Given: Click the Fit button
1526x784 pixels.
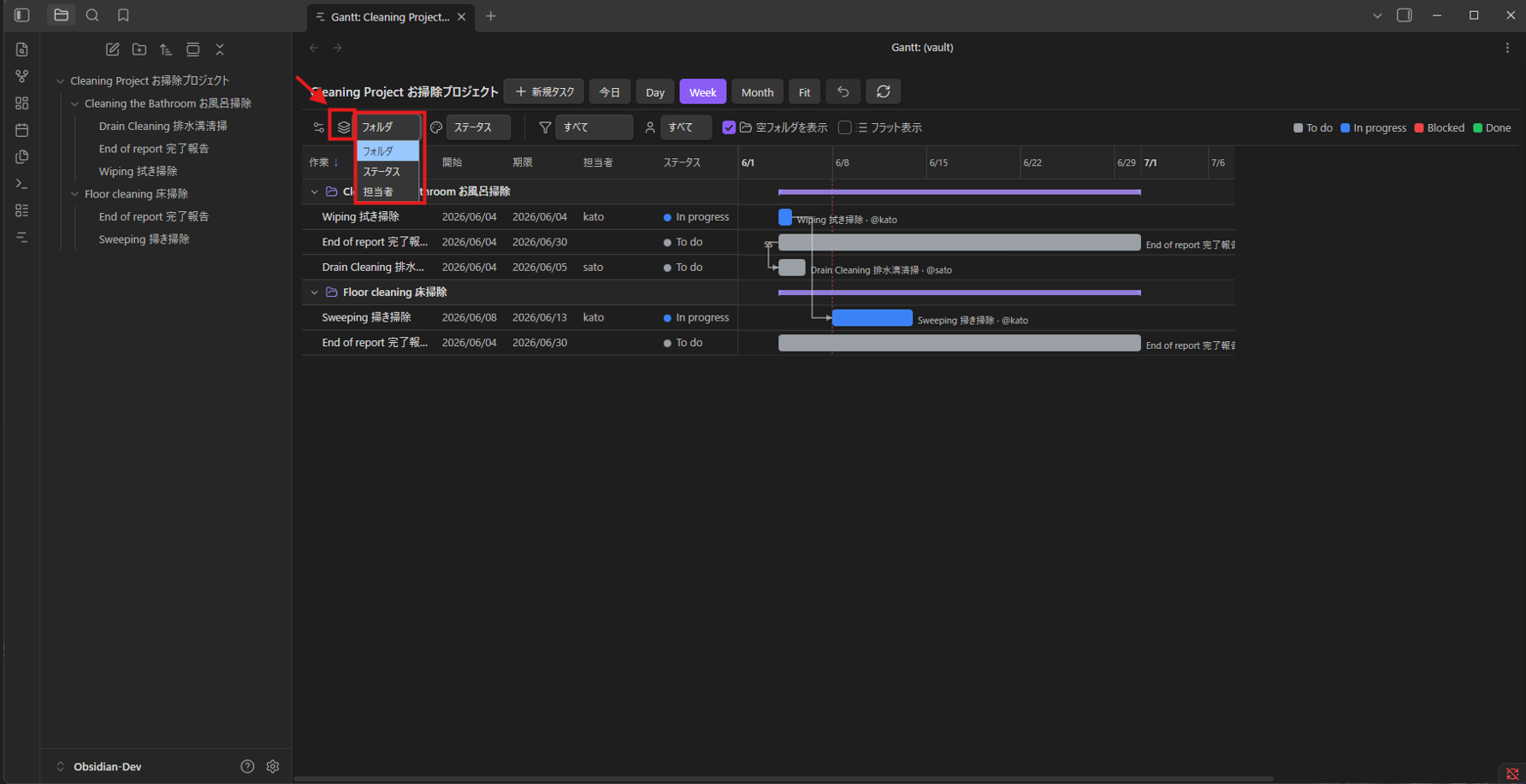Looking at the screenshot, I should click(804, 91).
